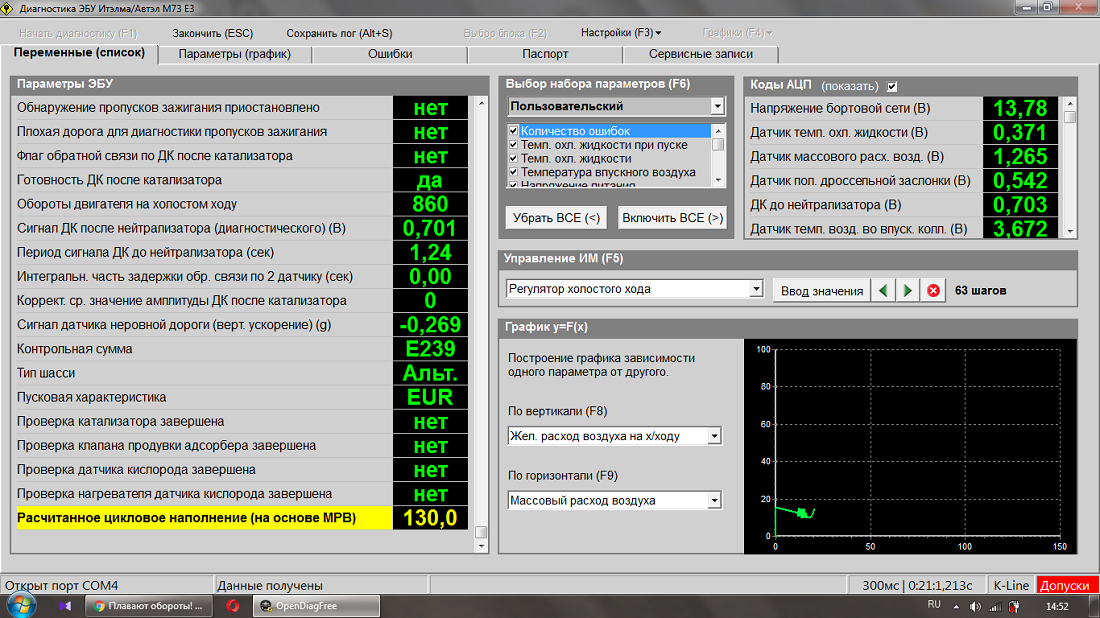Click the green left arrow to decrease steps
Screen dimensions: 1100x618
click(883, 290)
